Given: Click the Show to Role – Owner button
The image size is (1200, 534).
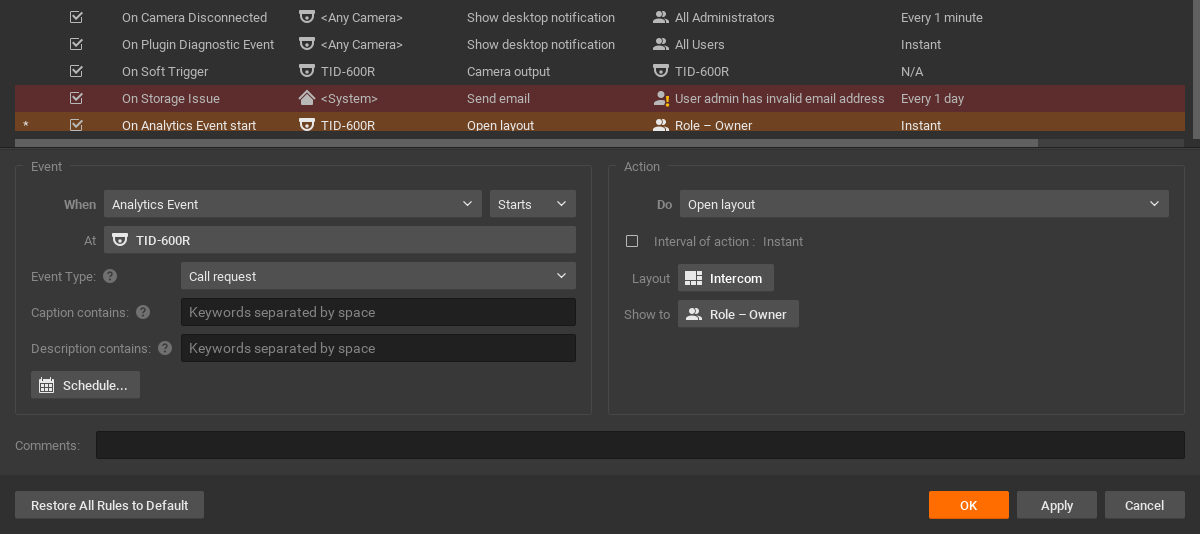Looking at the screenshot, I should pyautogui.click(x=738, y=314).
